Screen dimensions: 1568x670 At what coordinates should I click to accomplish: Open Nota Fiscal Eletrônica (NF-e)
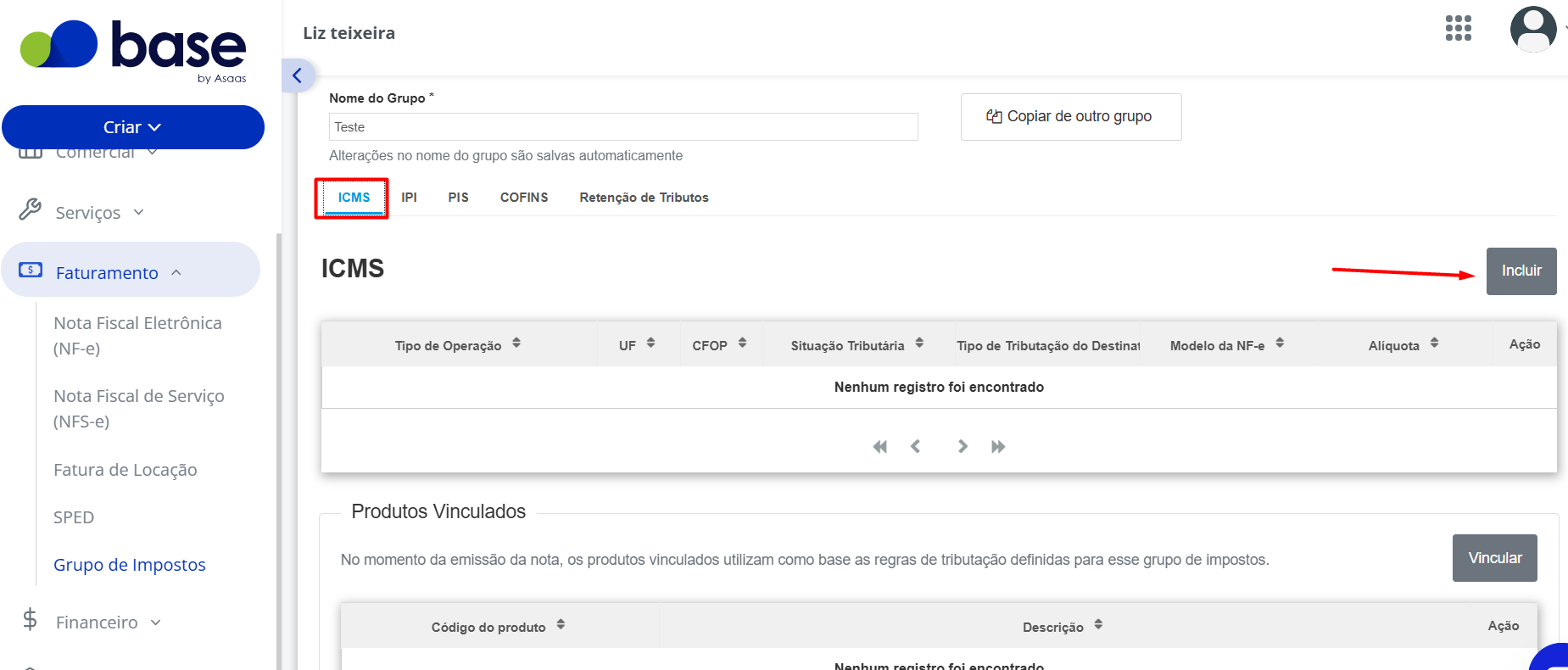pos(137,336)
